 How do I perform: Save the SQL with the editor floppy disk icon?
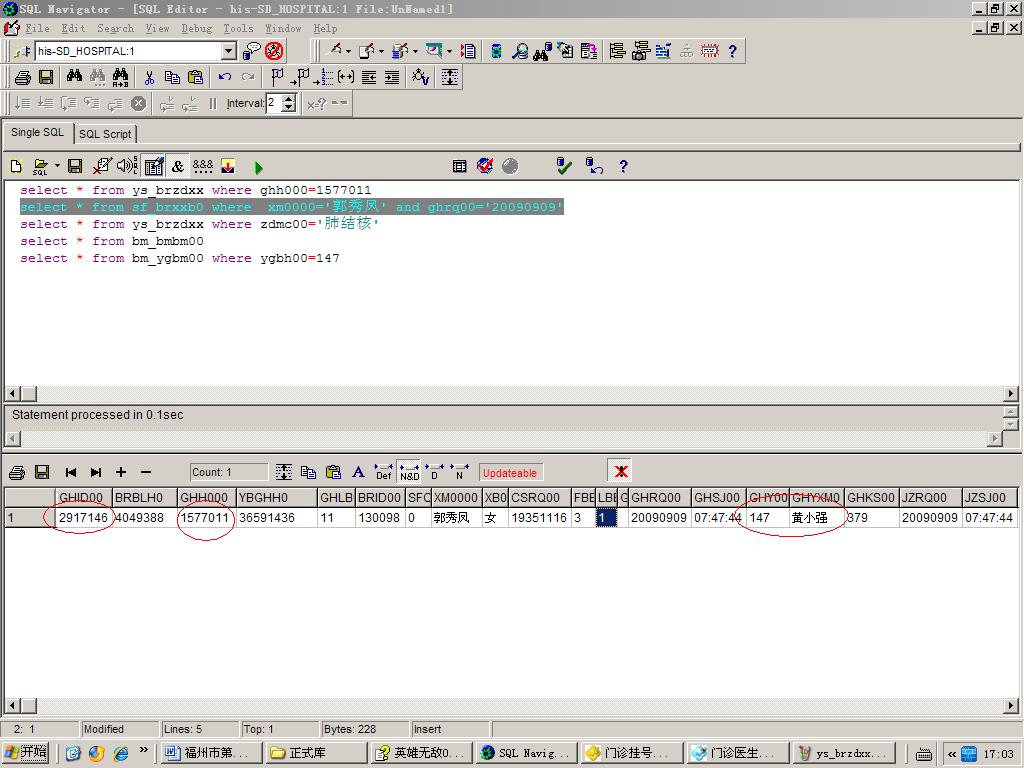click(x=75, y=167)
